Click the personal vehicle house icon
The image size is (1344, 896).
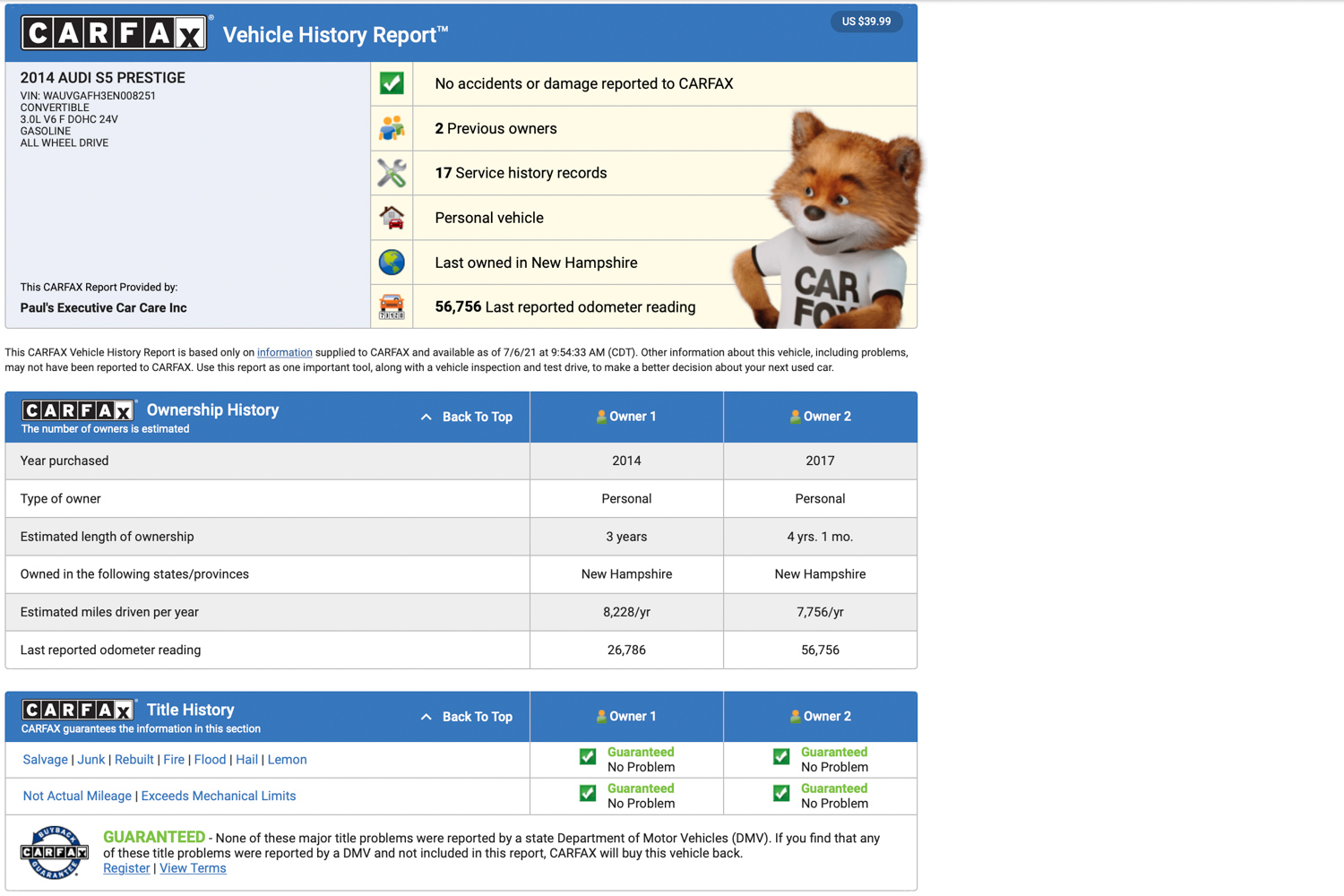[x=392, y=218]
